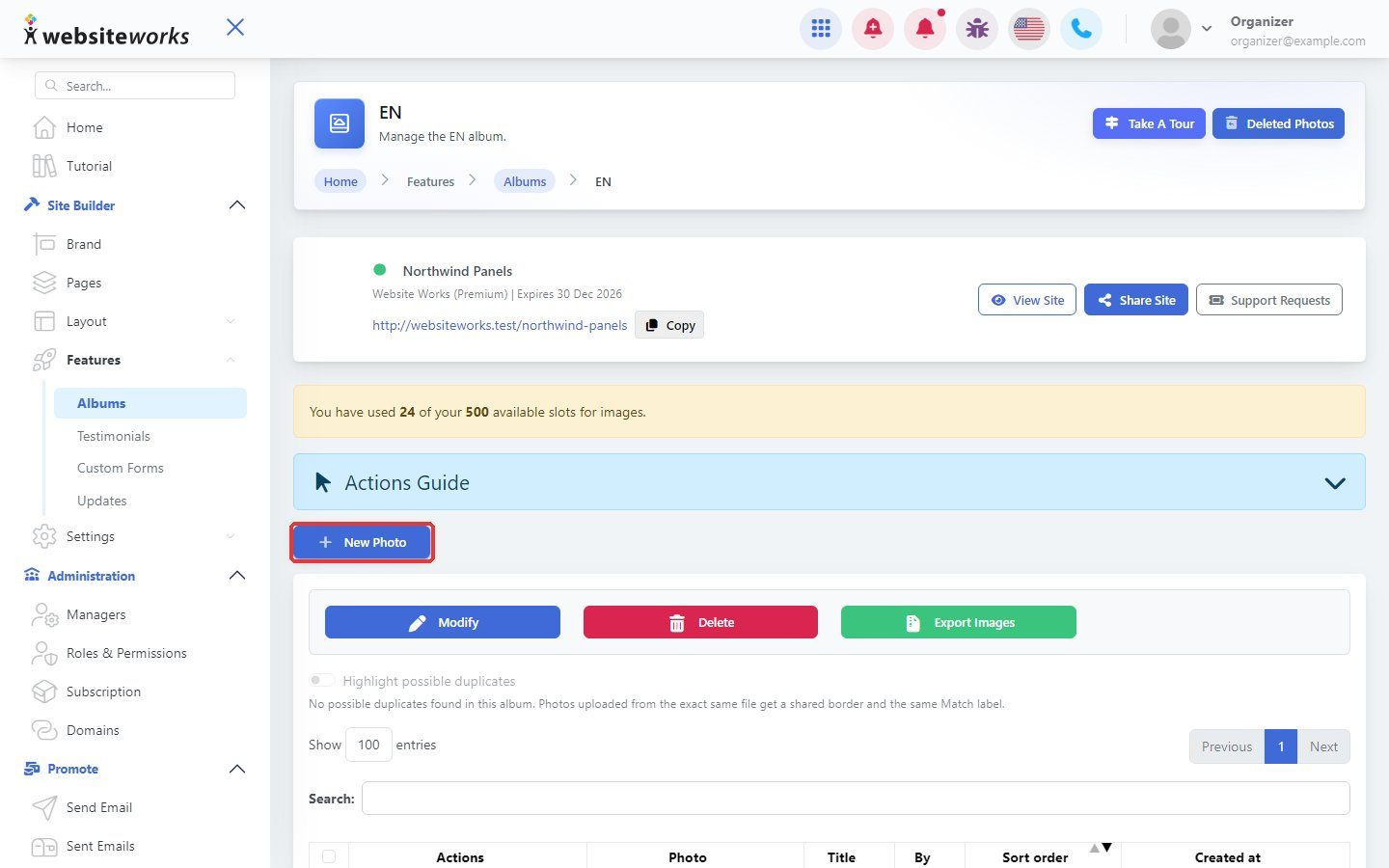This screenshot has height=868, width=1389.
Task: Click the Copy site URL button
Action: [669, 325]
